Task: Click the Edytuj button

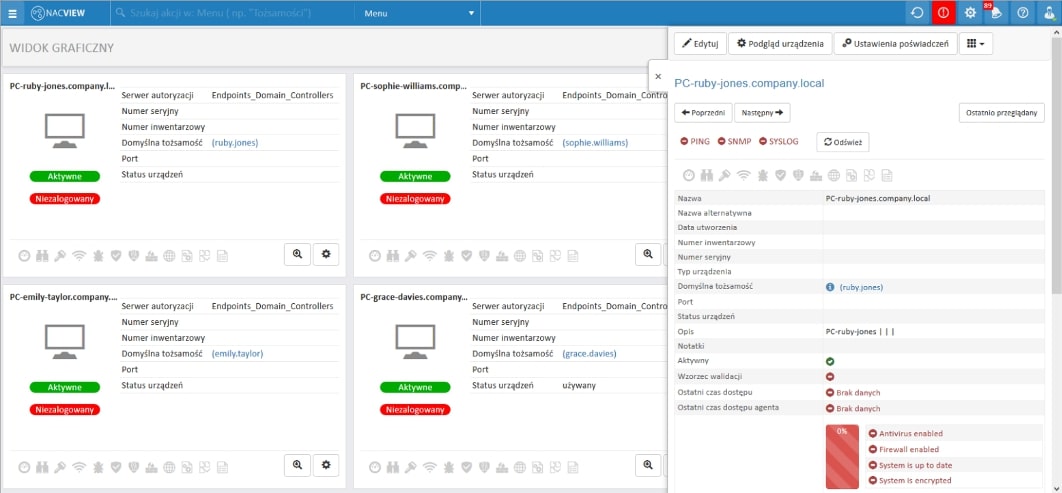Action: point(699,44)
